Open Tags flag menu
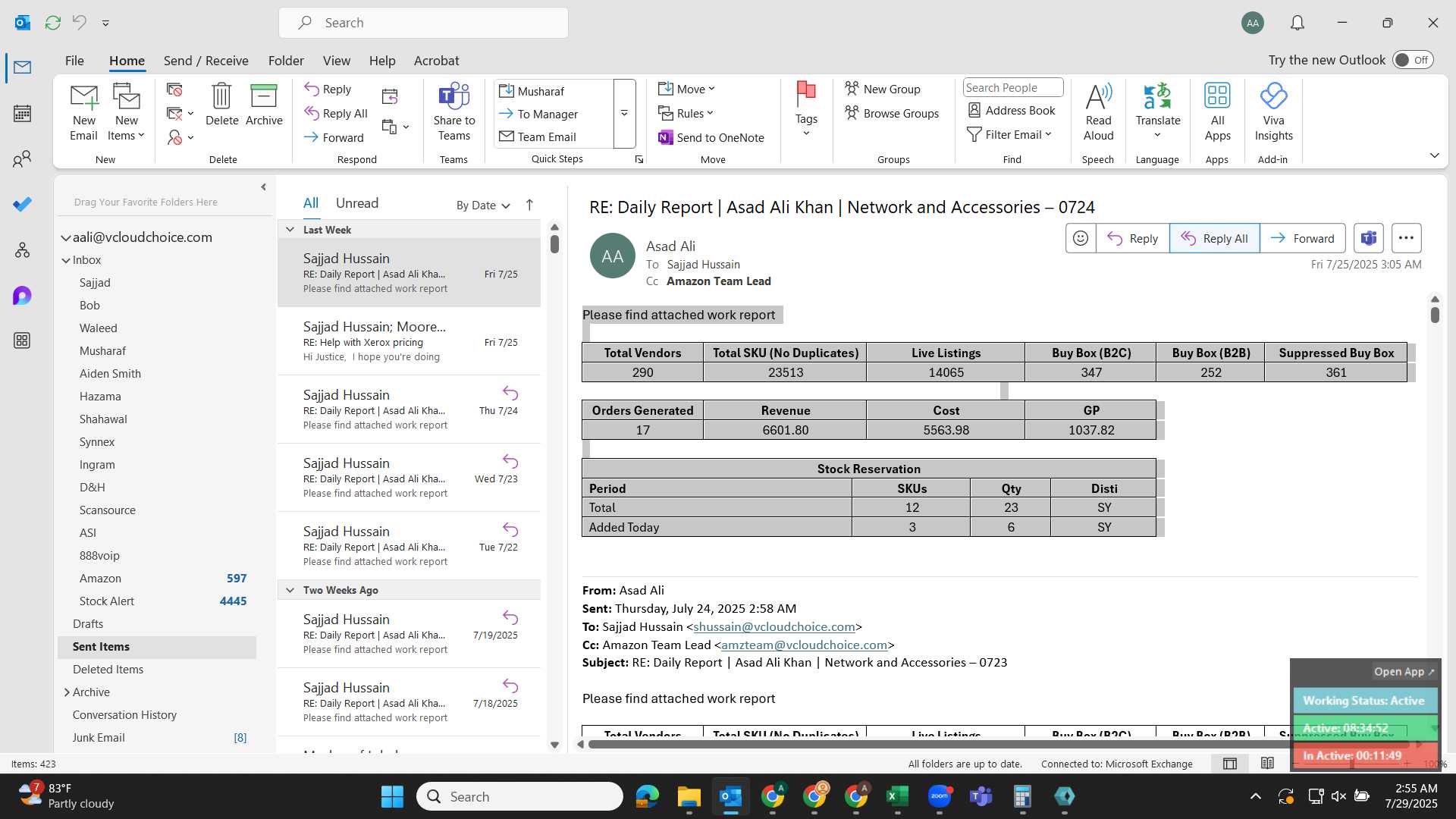The image size is (1456, 819). click(x=806, y=110)
